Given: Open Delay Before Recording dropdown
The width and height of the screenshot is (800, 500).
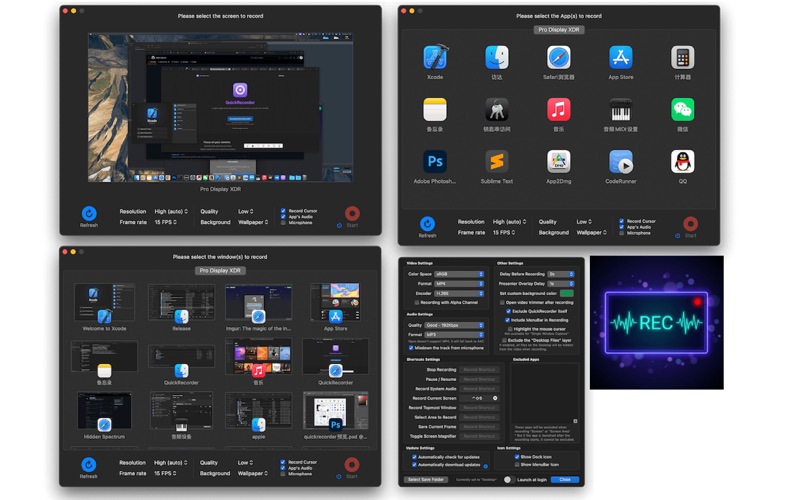Looking at the screenshot, I should 561,274.
